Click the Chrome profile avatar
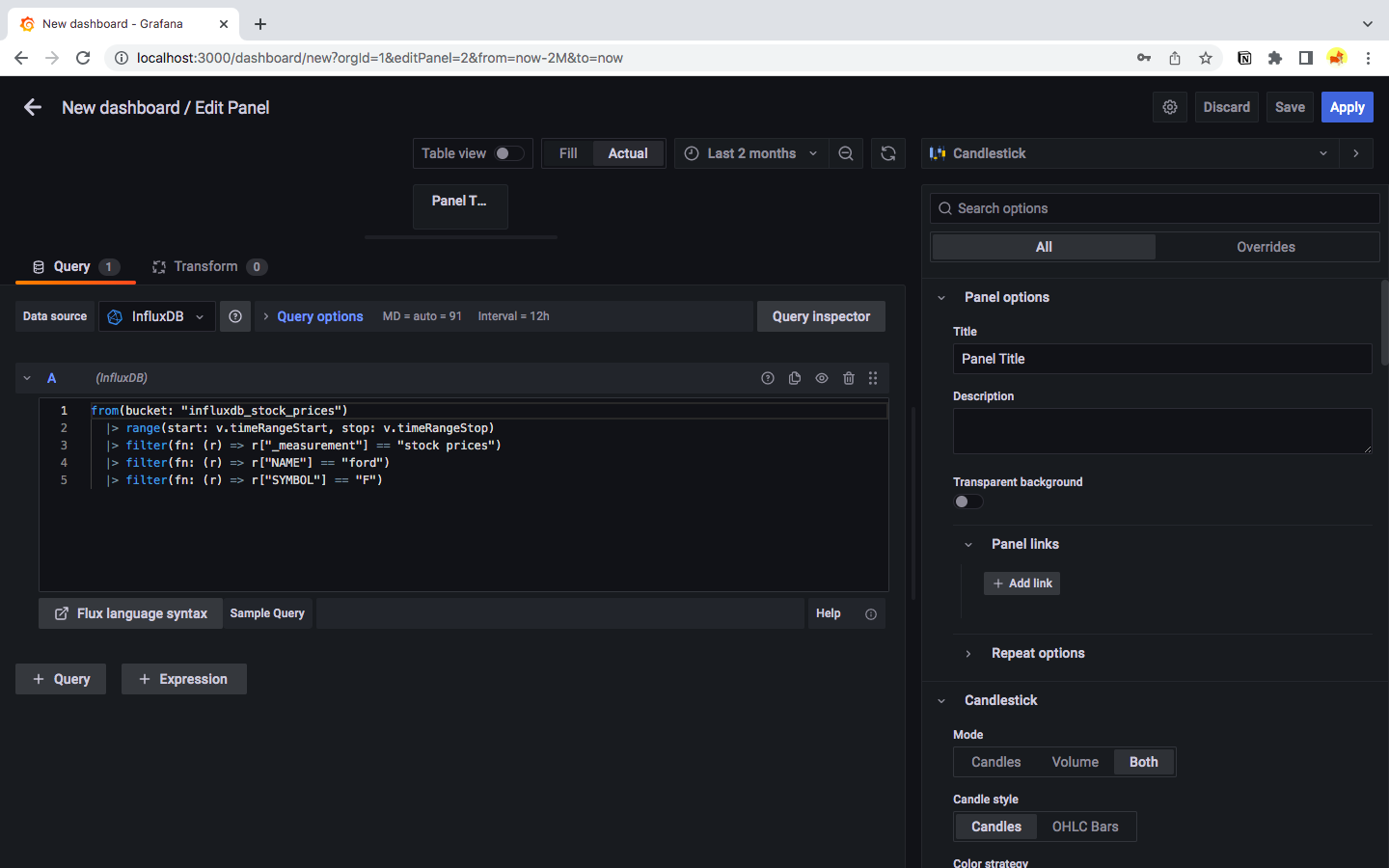1389x868 pixels. 1337,58
